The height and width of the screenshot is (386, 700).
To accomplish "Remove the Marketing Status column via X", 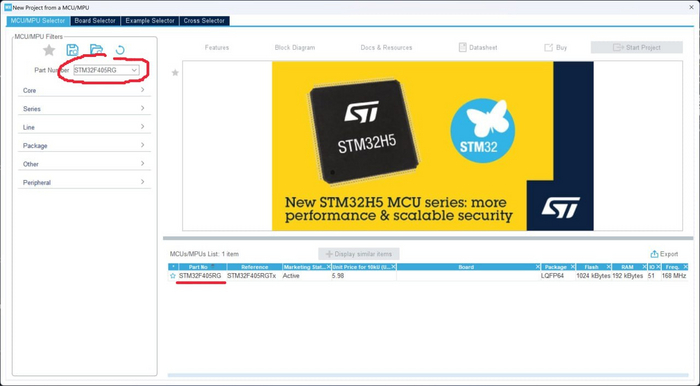I will coord(329,267).
